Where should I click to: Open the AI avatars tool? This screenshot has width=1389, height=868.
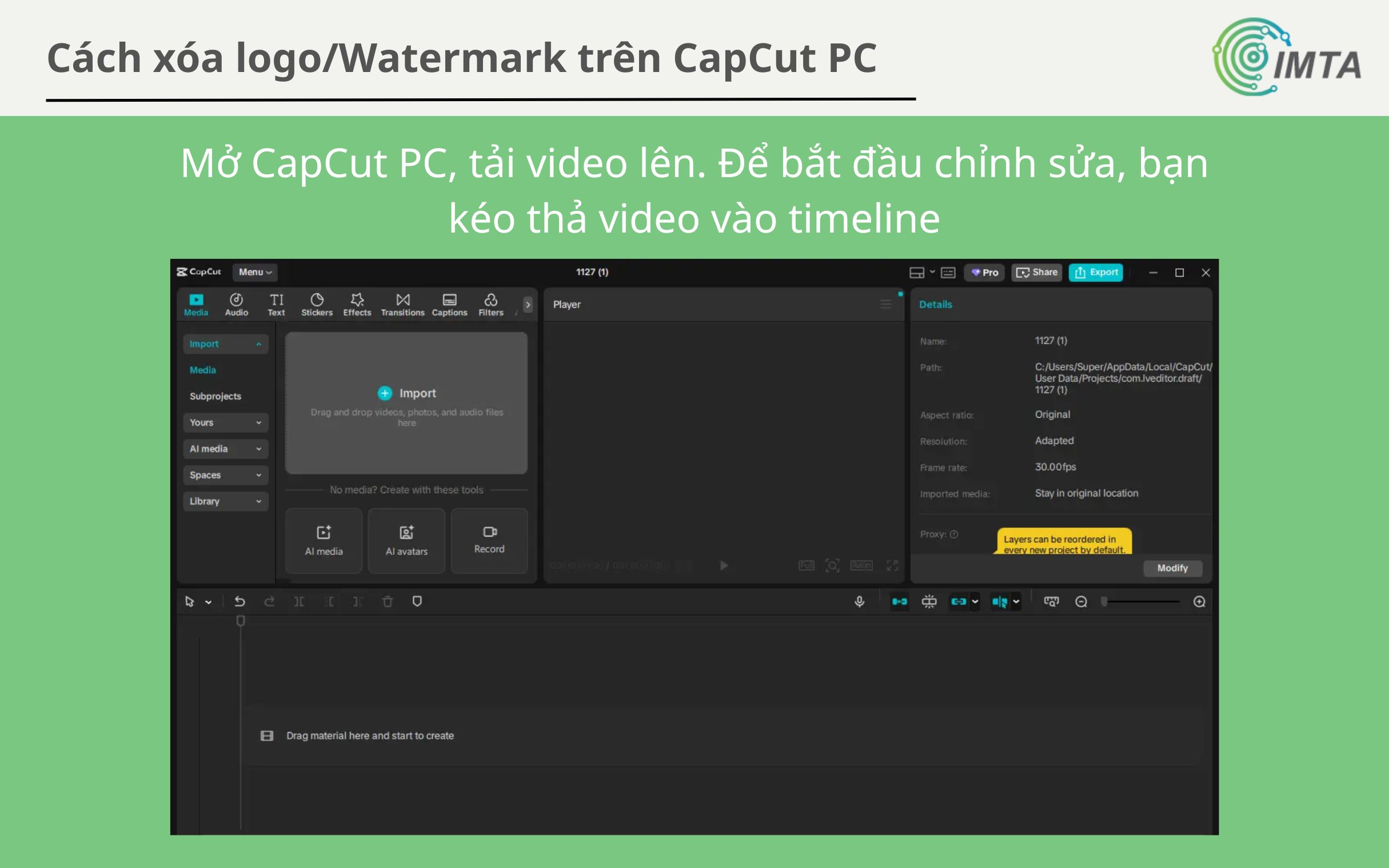pos(406,541)
